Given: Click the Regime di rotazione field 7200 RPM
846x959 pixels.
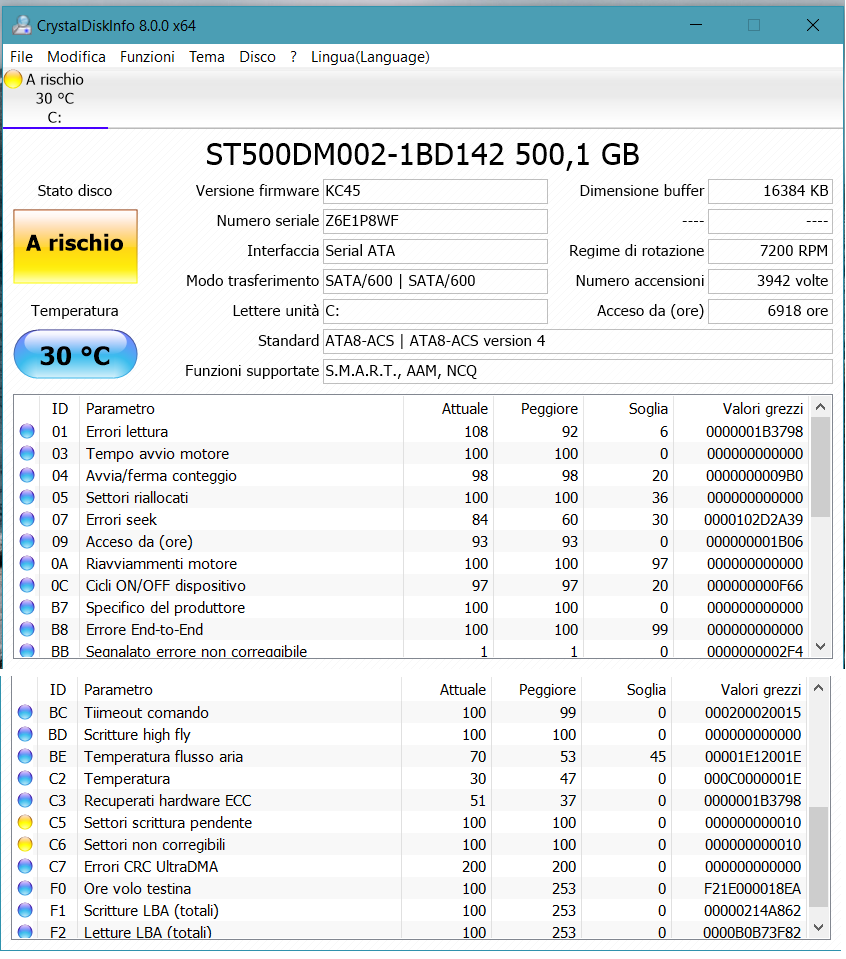Looking at the screenshot, I should (x=770, y=251).
